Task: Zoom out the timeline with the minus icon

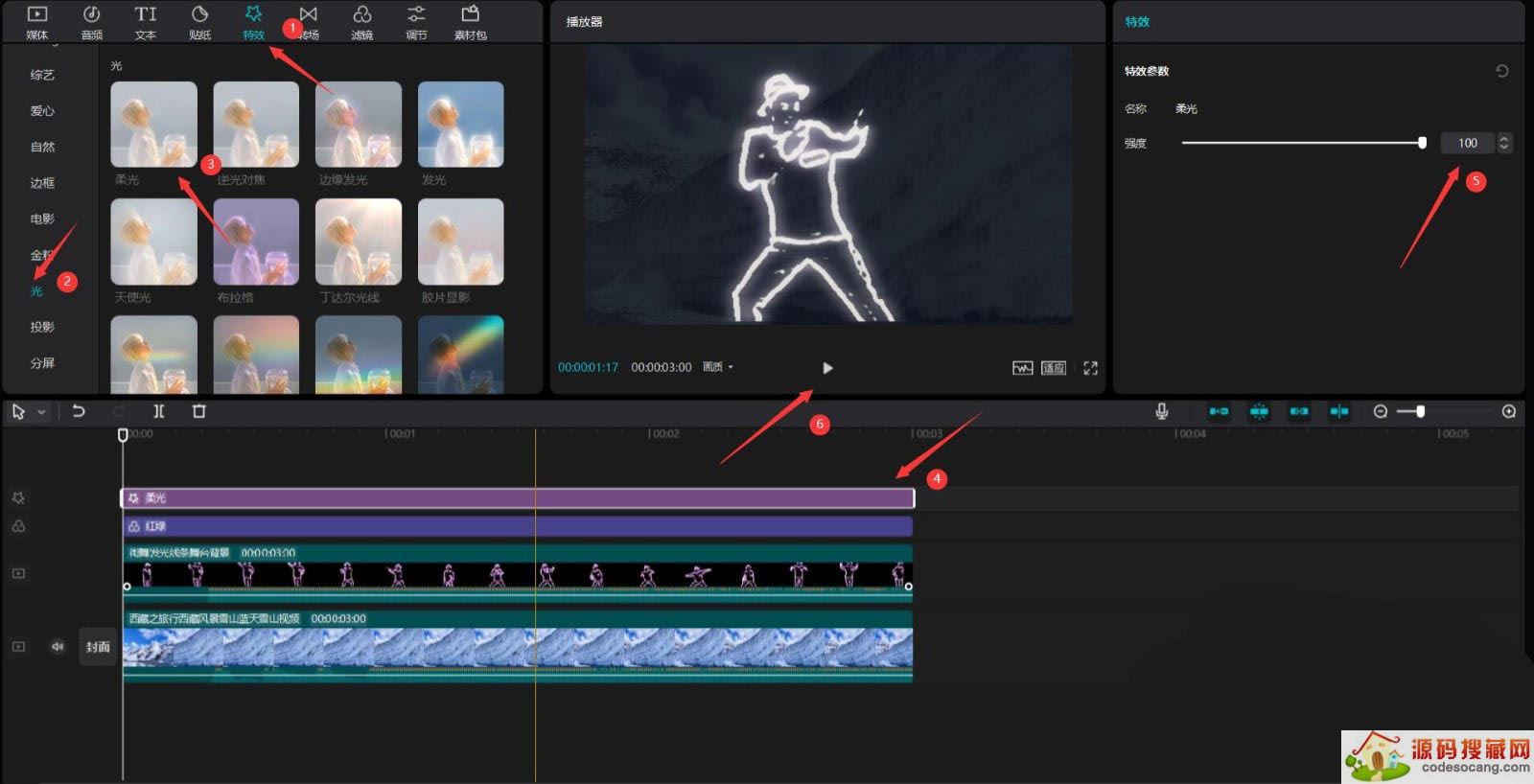Action: 1380,411
